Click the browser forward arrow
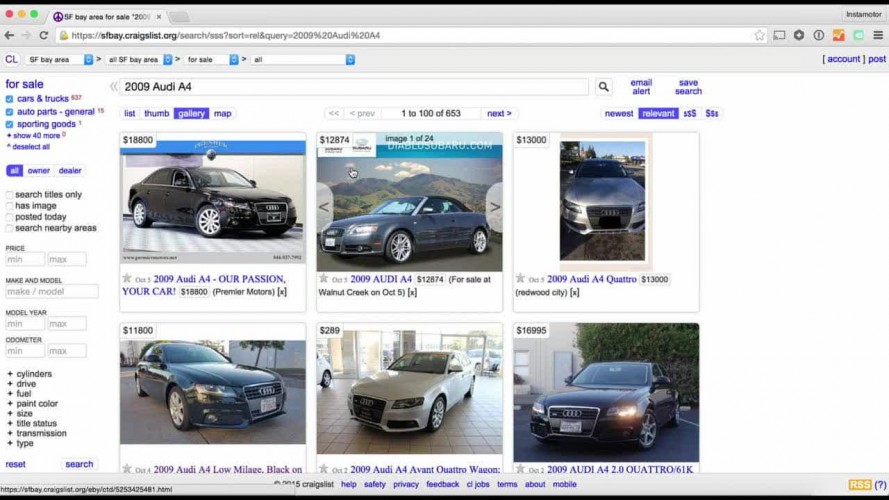 (x=26, y=35)
